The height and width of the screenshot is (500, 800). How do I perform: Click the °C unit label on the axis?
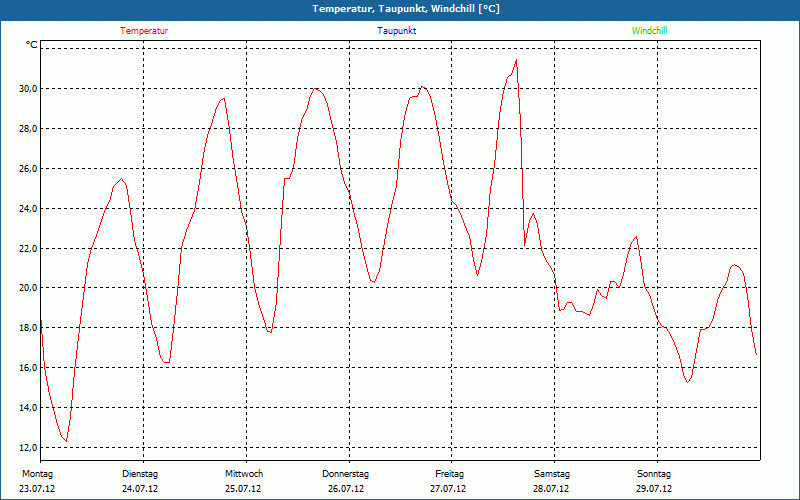click(32, 45)
